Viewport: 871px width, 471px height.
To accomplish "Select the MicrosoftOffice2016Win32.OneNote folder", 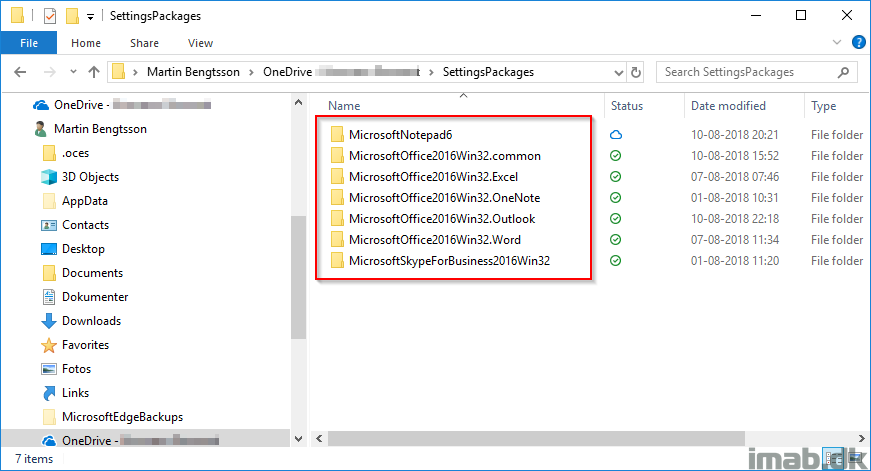I will click(444, 198).
